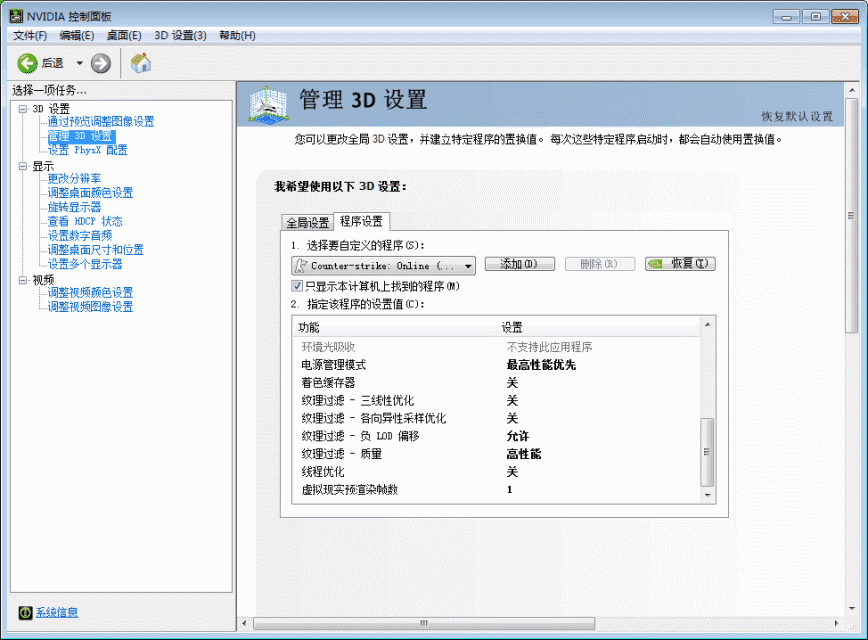Click the NVIDIA logo on 恢复 button
The image size is (868, 640).
pos(655,265)
